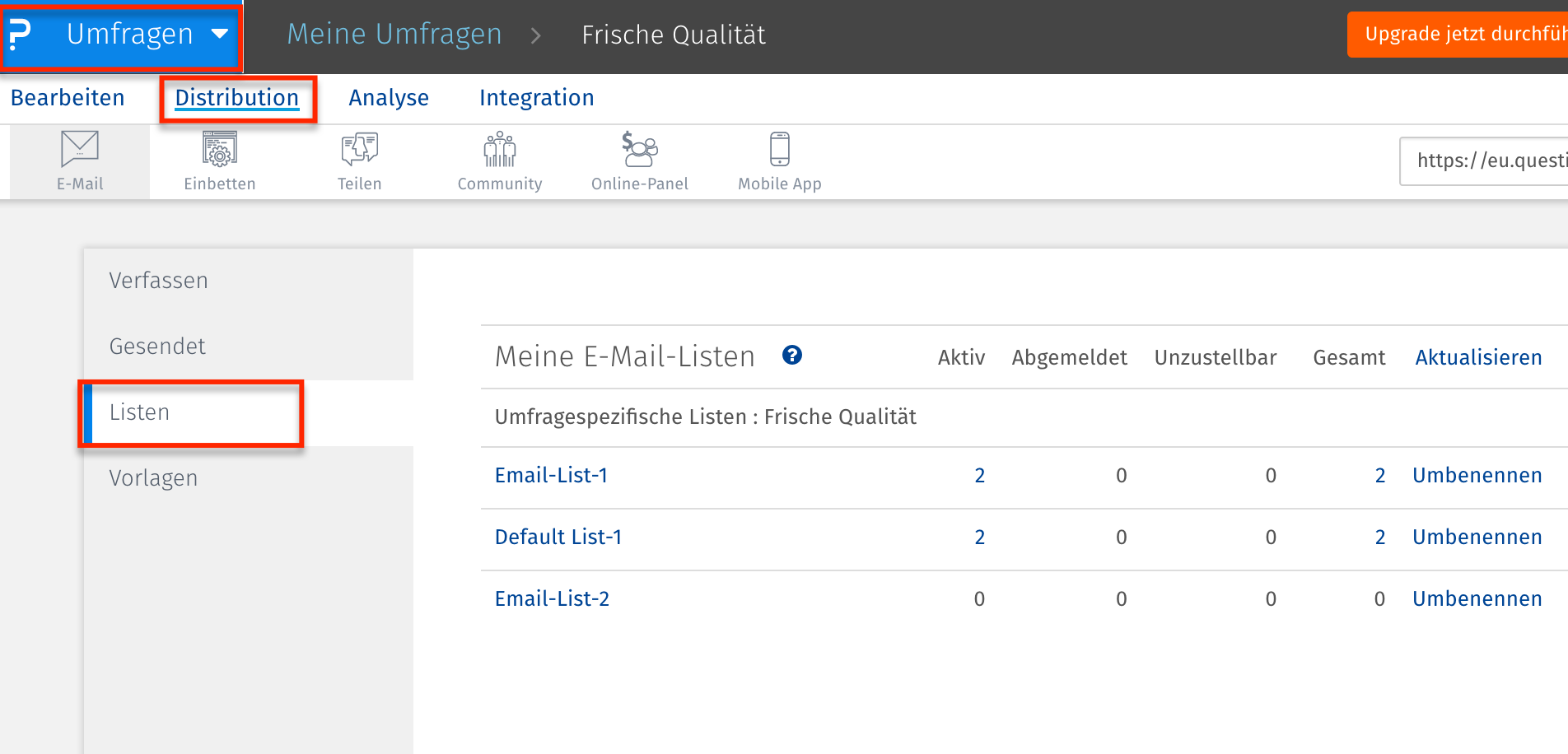Image resolution: width=1568 pixels, height=754 pixels.
Task: Select Verfassen in the sidebar
Action: click(159, 281)
